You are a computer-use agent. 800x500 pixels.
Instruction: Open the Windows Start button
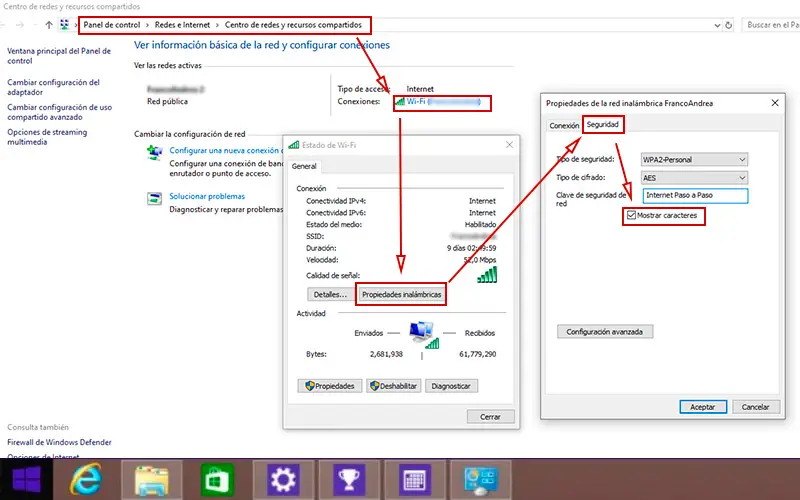27,480
